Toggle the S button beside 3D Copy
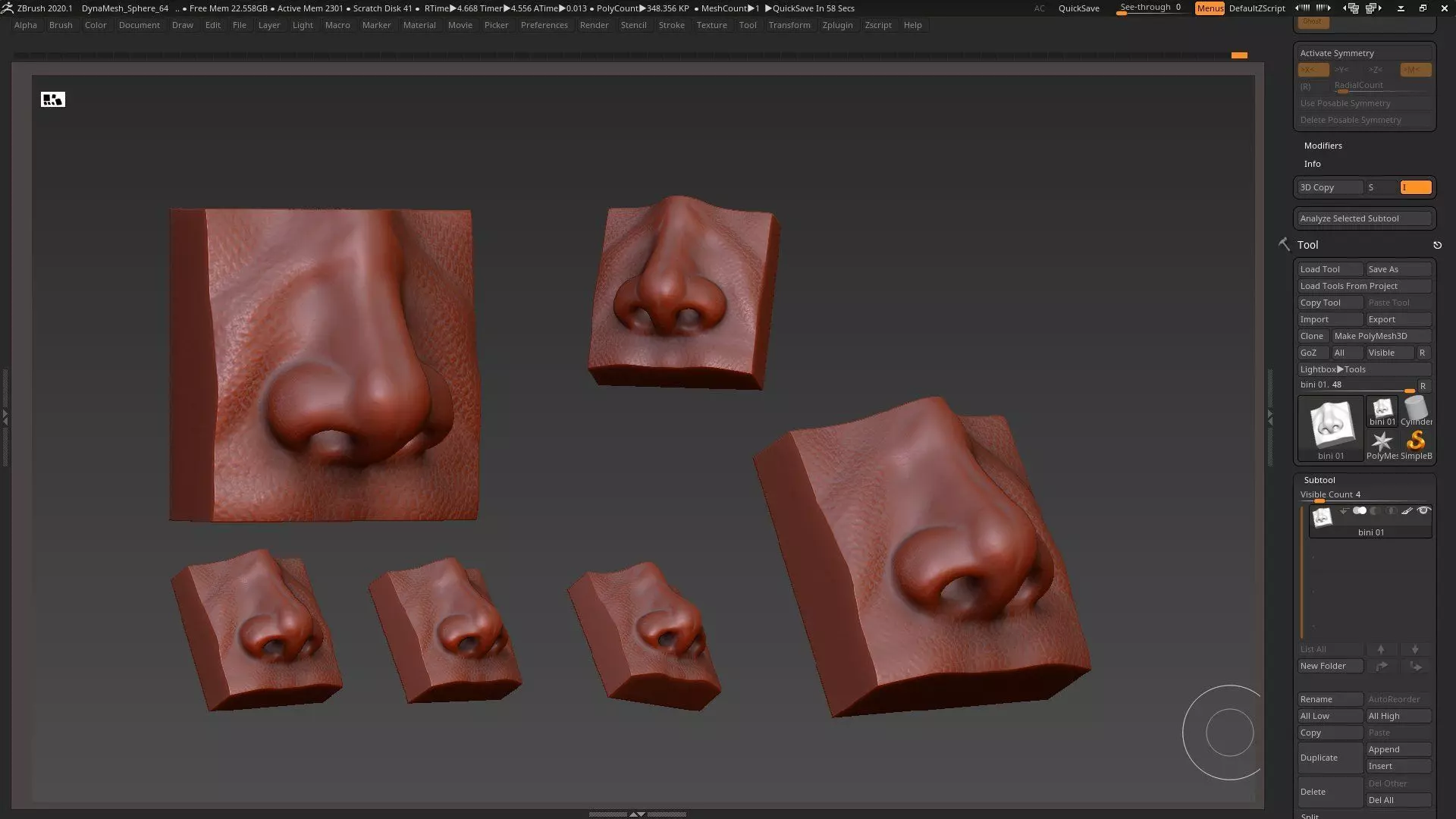The height and width of the screenshot is (819, 1456). (1382, 187)
